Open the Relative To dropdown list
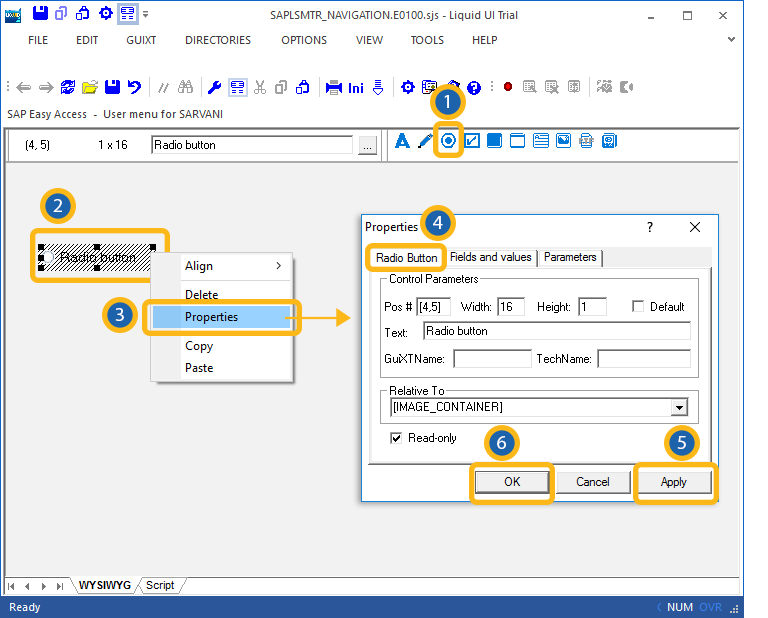The image size is (768, 618). pos(680,407)
